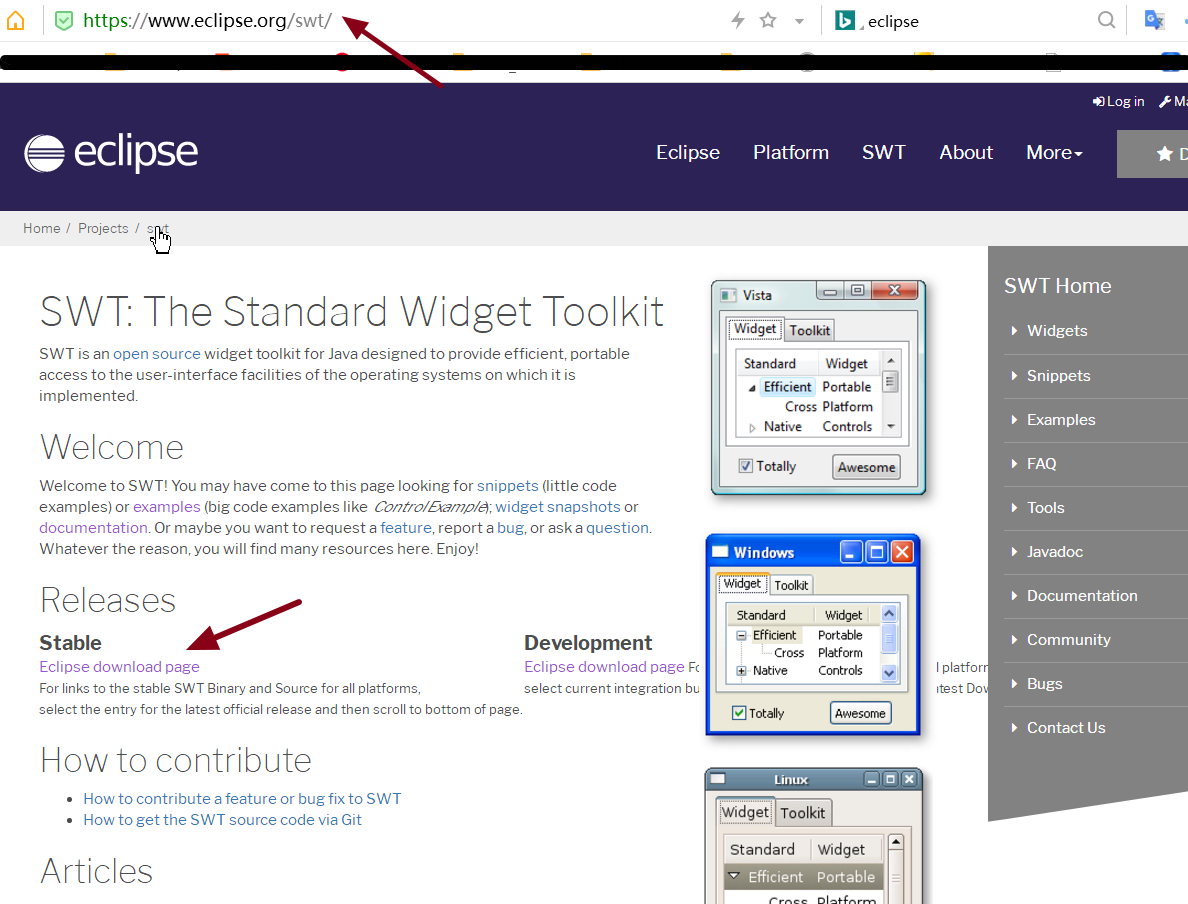Screen dimensions: 1188x904
Task: Open the dropdown arrow beside the bookmark star
Action: point(799,21)
